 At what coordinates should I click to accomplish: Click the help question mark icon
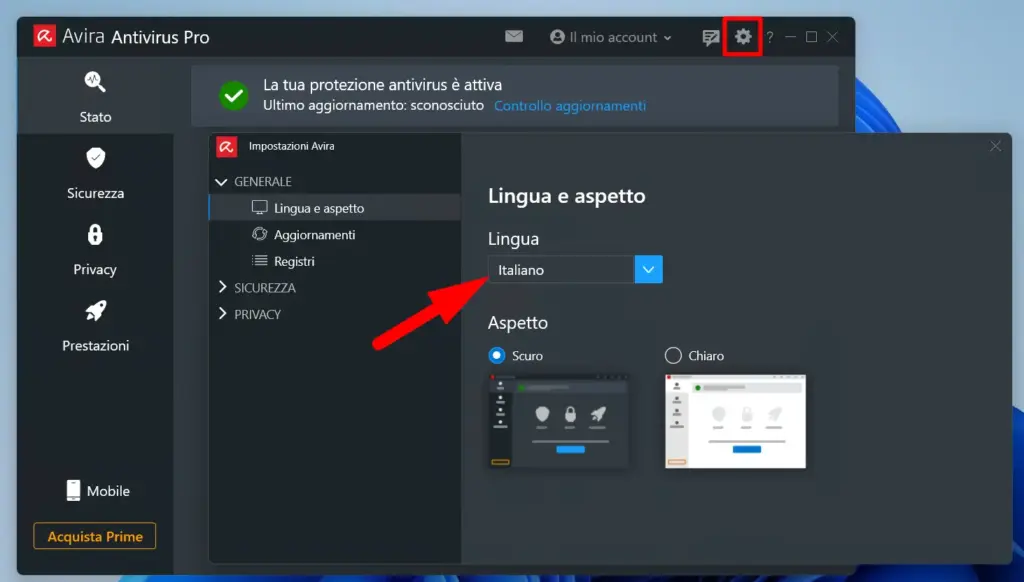770,37
